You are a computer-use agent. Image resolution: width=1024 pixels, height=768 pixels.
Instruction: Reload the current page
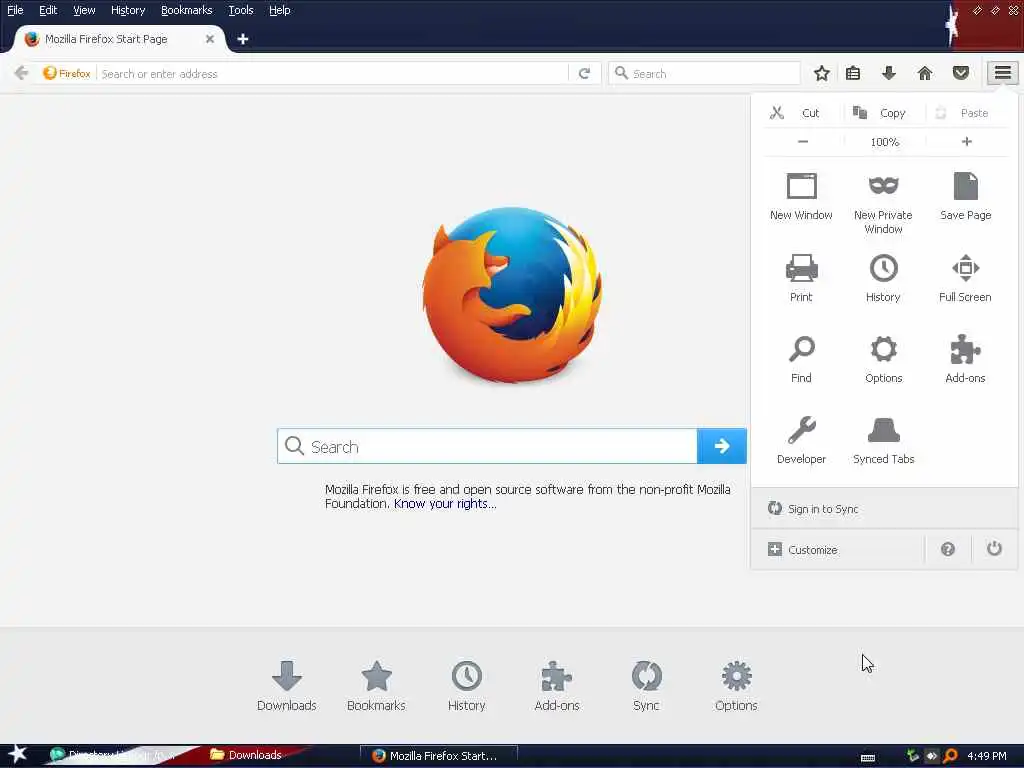click(x=584, y=74)
